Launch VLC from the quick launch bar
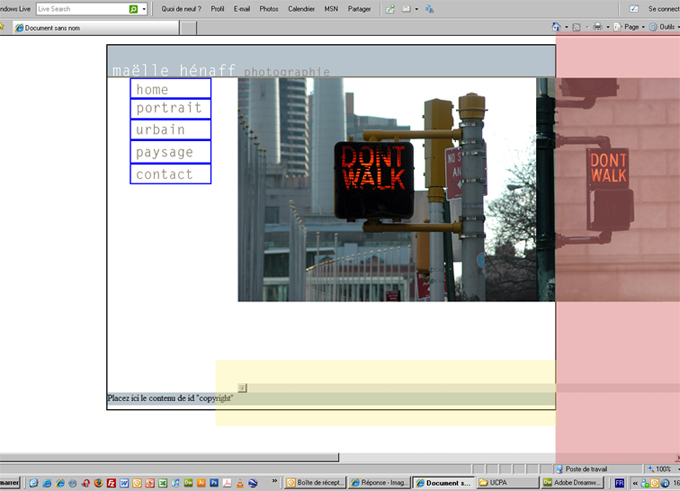The width and height of the screenshot is (680, 491). click(x=240, y=482)
